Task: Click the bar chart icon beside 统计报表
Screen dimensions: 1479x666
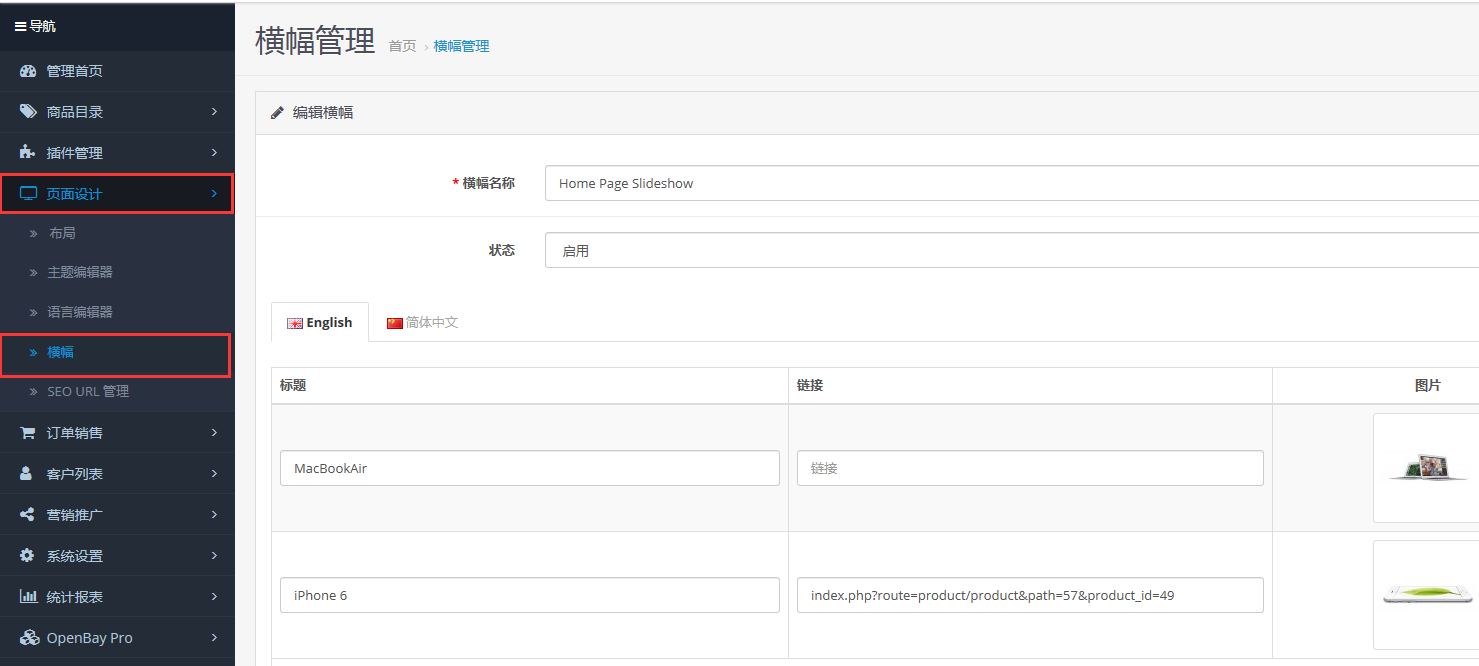Action: (x=28, y=597)
